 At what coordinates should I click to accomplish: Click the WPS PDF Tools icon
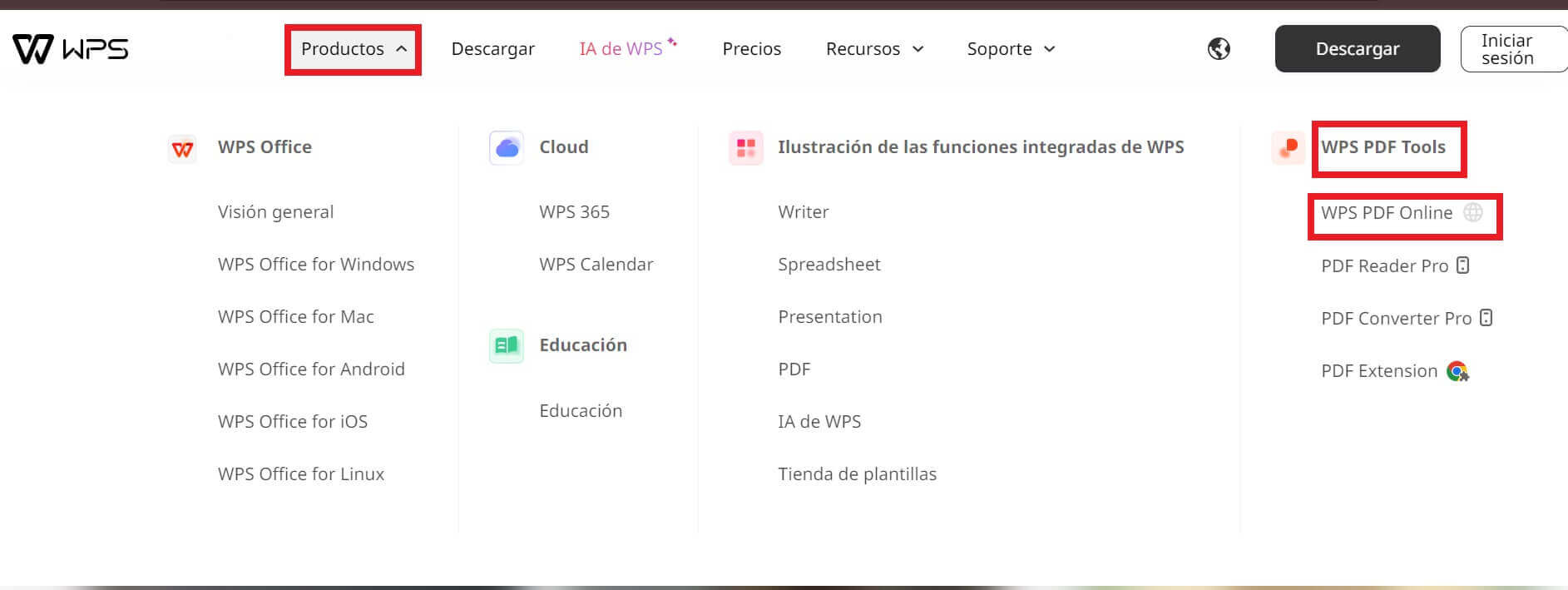coord(1288,148)
